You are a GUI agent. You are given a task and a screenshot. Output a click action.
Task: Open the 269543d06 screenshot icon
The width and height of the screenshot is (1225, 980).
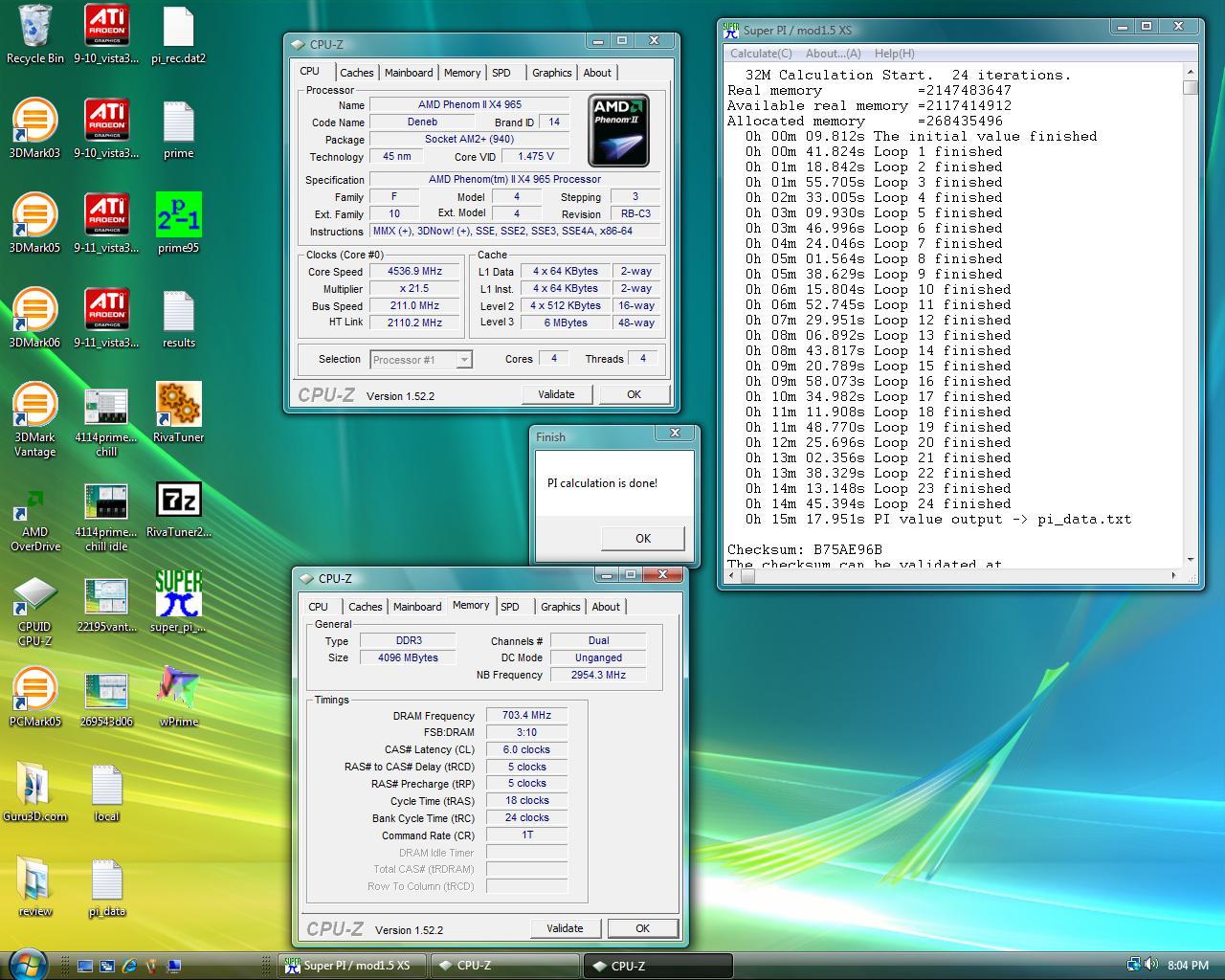click(x=106, y=698)
